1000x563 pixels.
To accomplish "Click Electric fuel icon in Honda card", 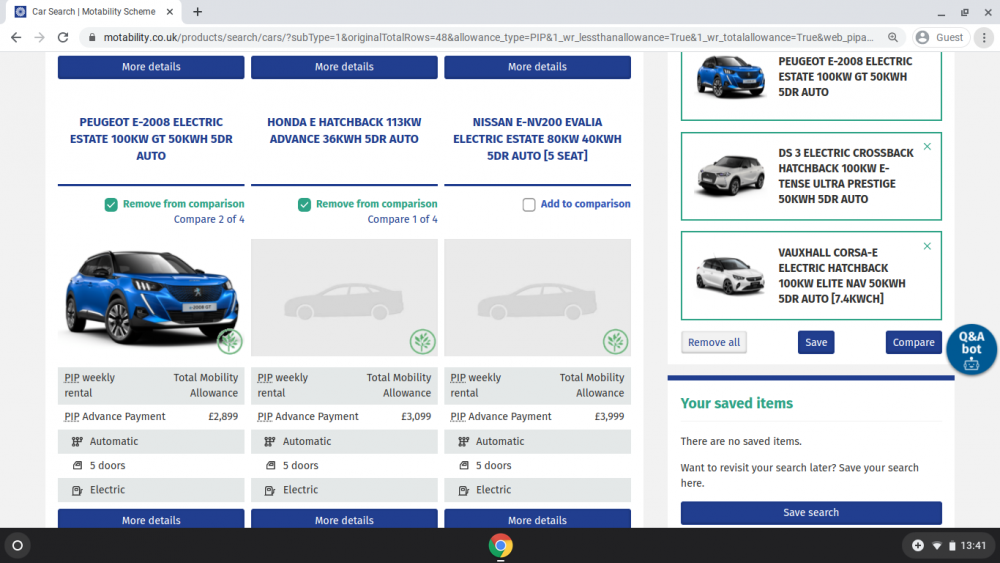I will click(270, 490).
